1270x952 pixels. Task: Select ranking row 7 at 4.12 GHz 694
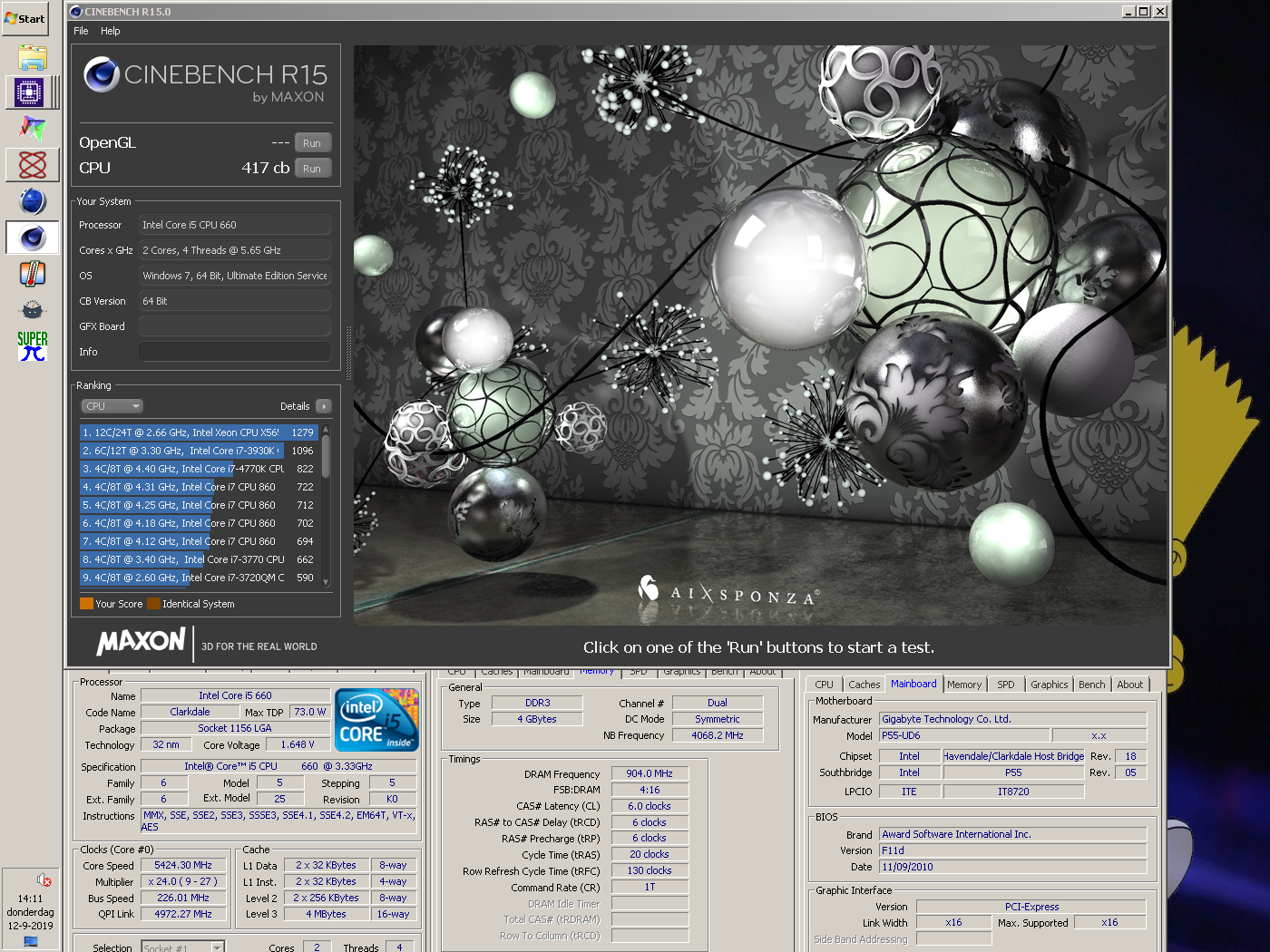(x=199, y=541)
